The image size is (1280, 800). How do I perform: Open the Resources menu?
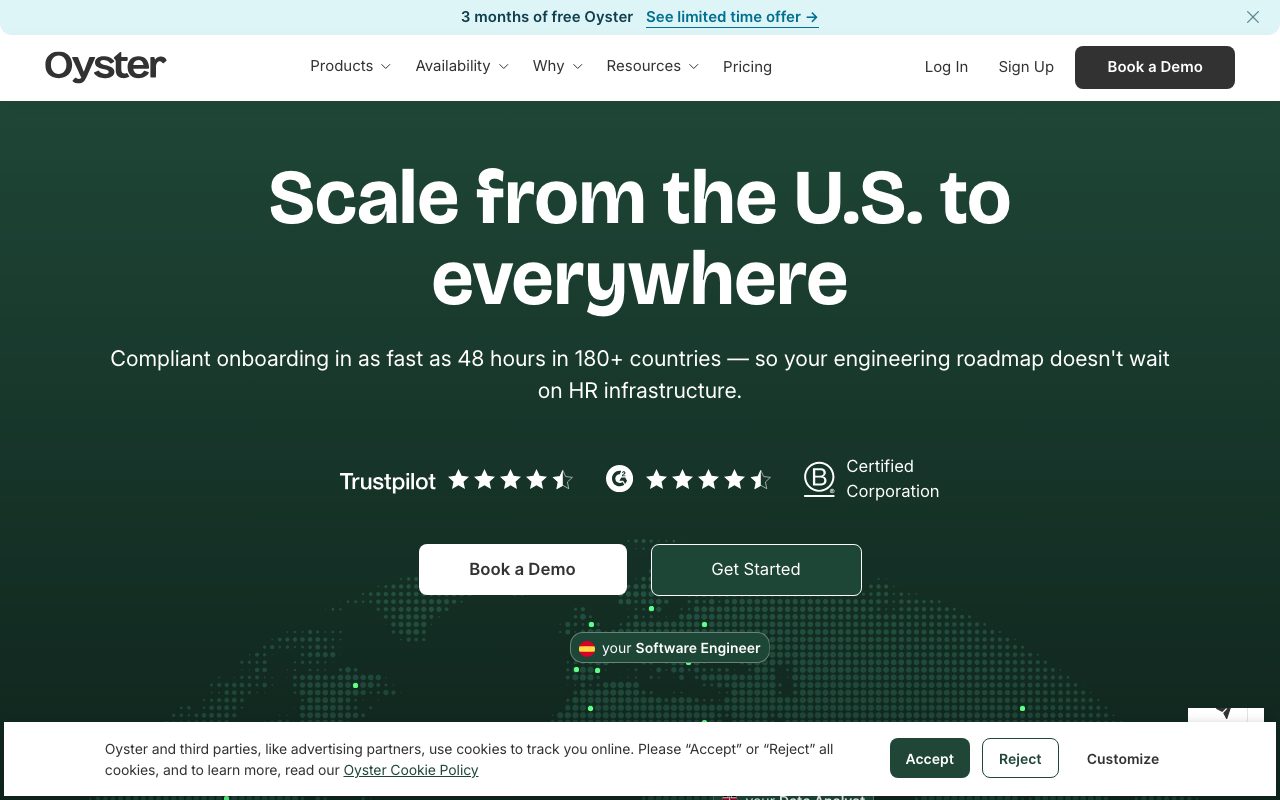(x=653, y=66)
